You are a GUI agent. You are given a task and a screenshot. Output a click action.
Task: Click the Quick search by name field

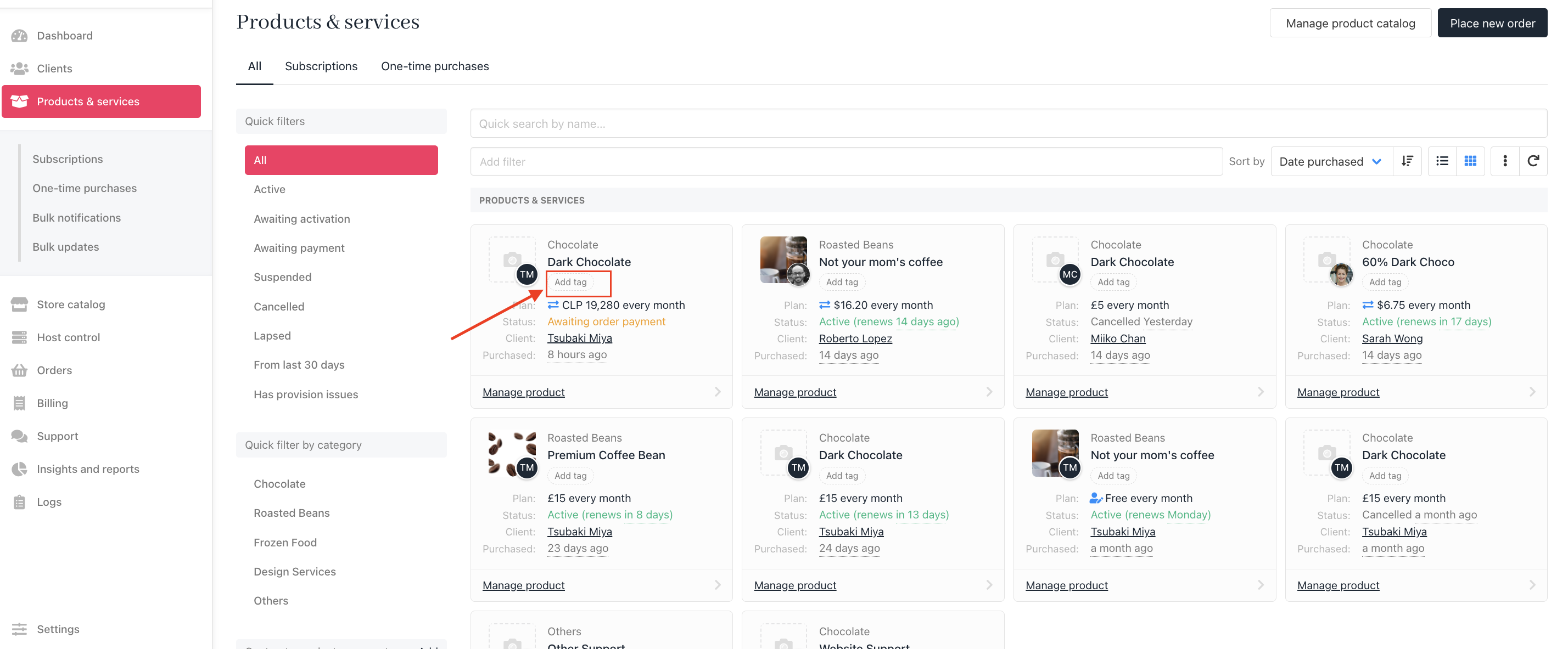click(x=1009, y=123)
